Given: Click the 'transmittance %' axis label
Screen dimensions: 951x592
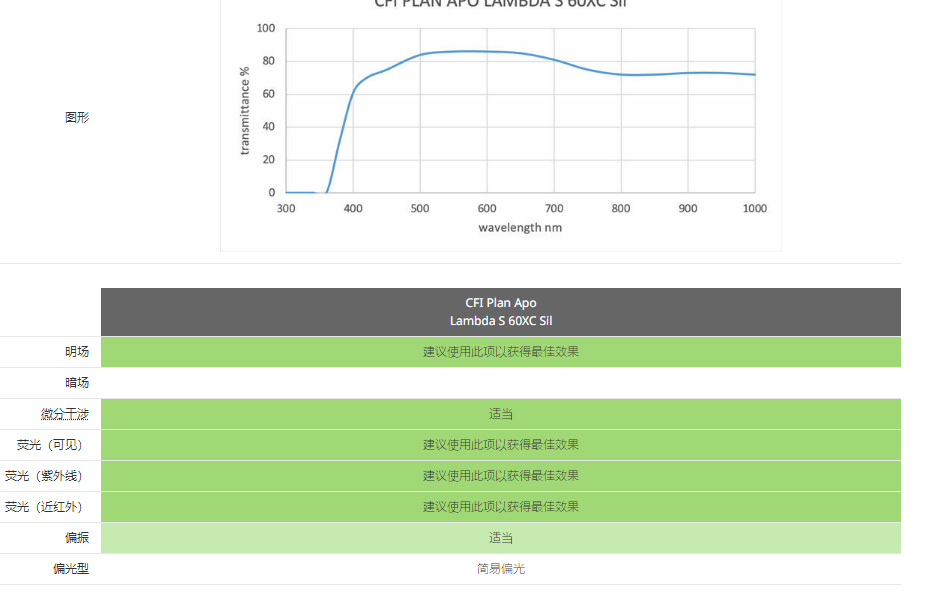Looking at the screenshot, I should coord(244,111).
